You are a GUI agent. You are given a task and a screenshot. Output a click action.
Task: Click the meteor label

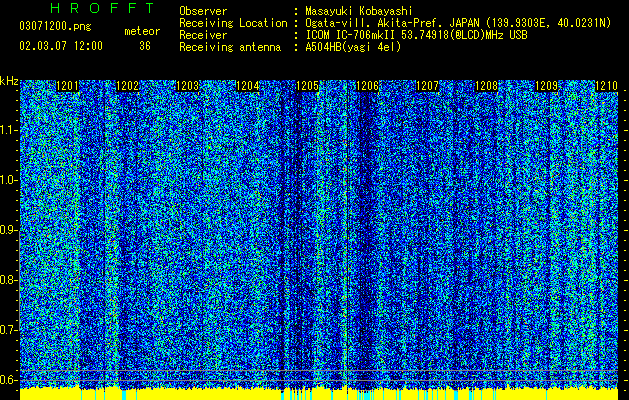point(142,31)
